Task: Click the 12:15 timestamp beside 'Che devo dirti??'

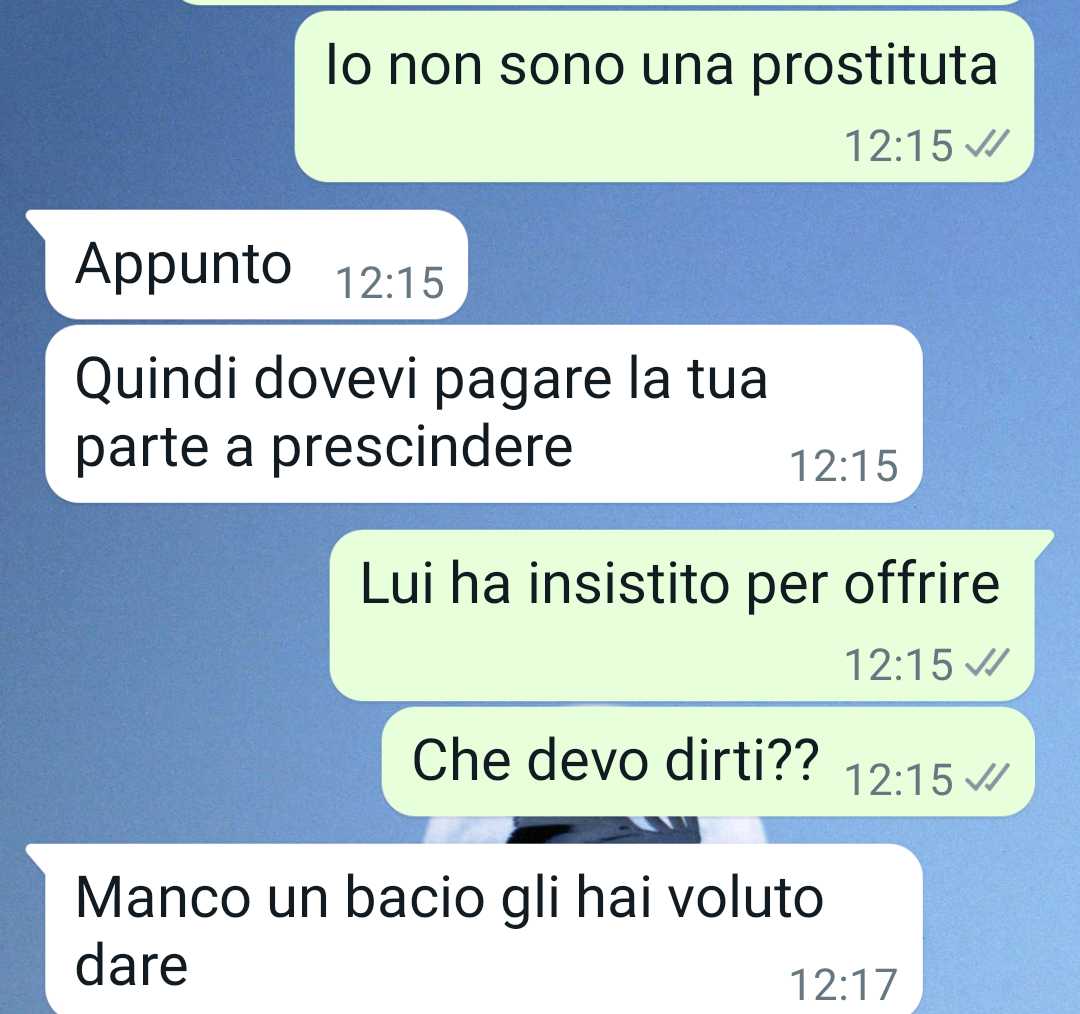Action: pyautogui.click(x=899, y=780)
